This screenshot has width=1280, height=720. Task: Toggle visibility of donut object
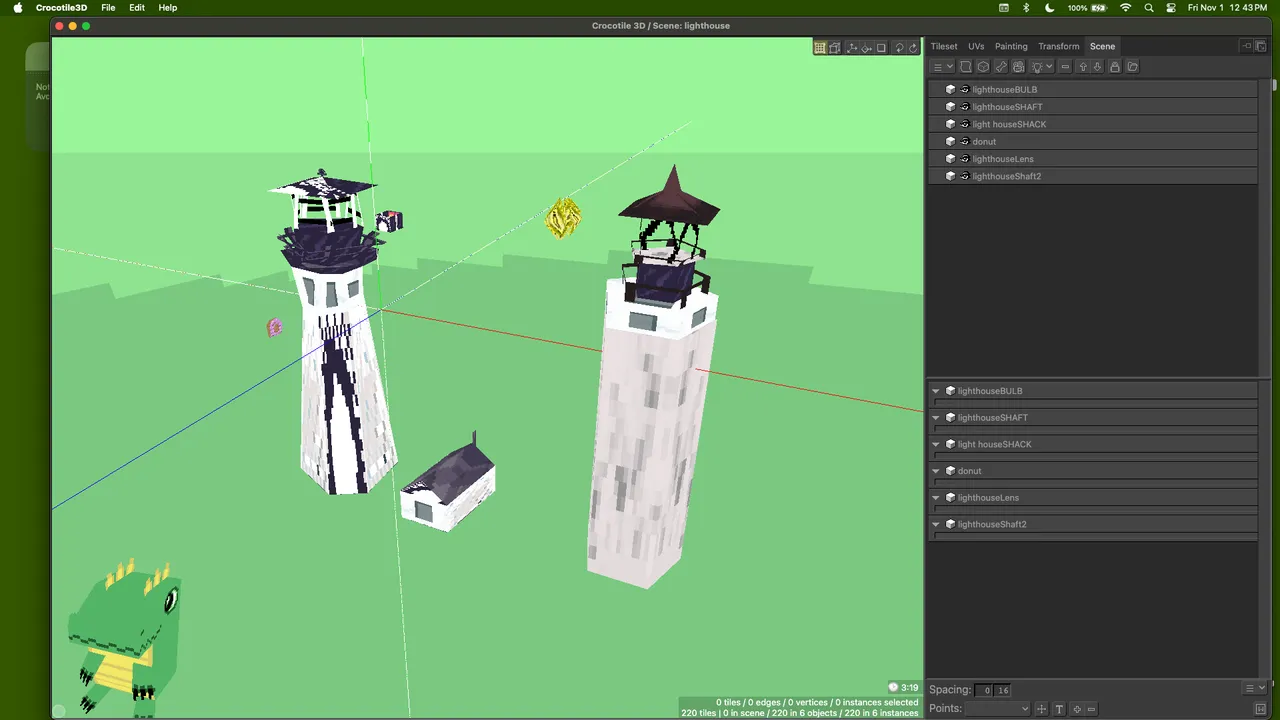965,141
